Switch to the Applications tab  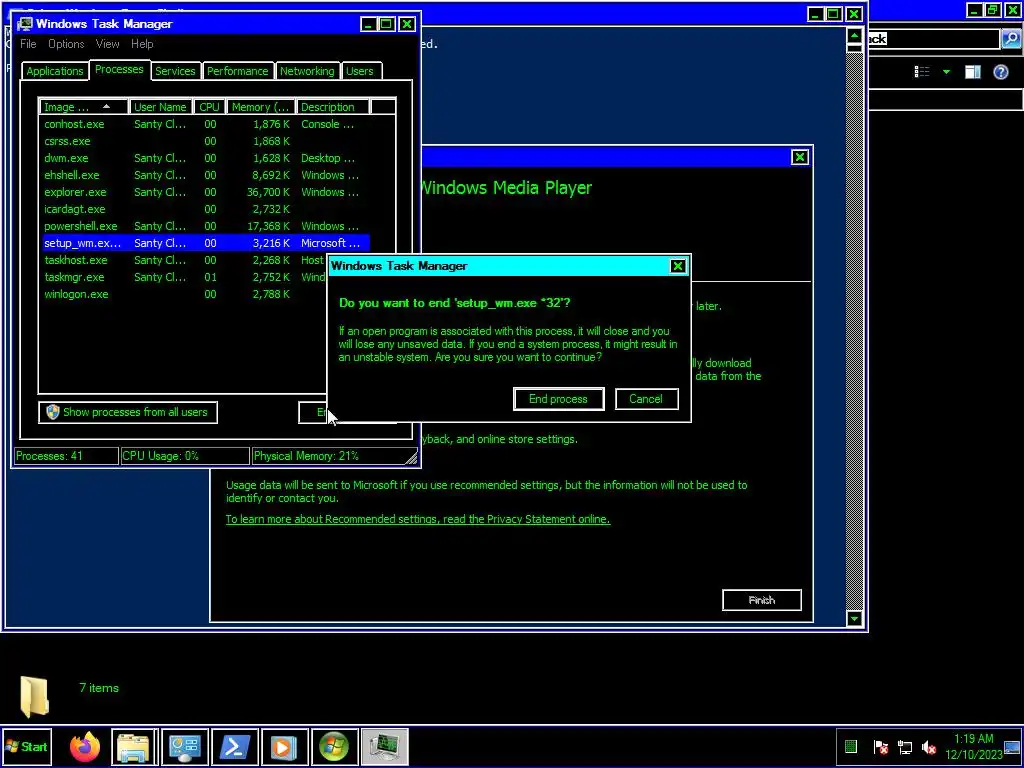(55, 71)
